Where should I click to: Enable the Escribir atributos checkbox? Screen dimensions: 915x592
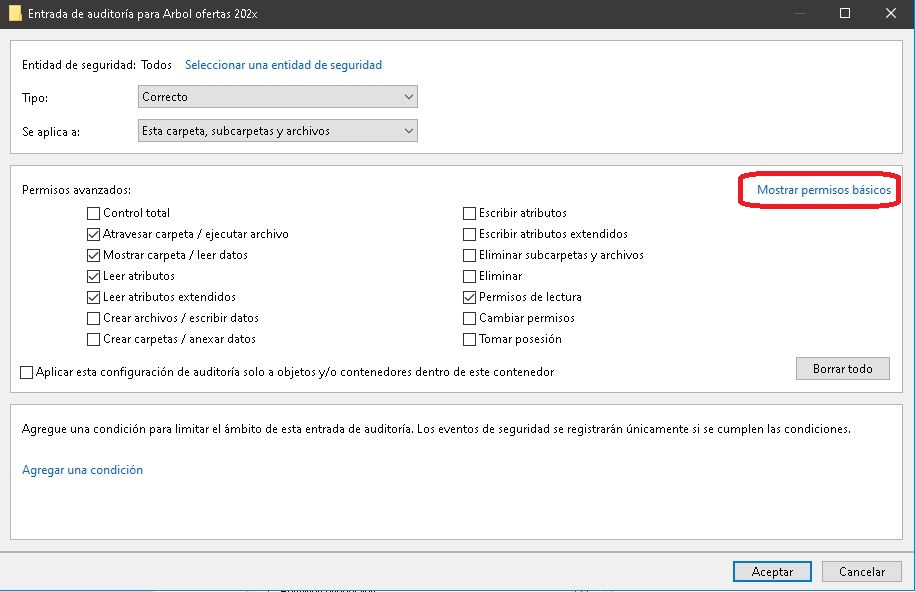(x=470, y=213)
